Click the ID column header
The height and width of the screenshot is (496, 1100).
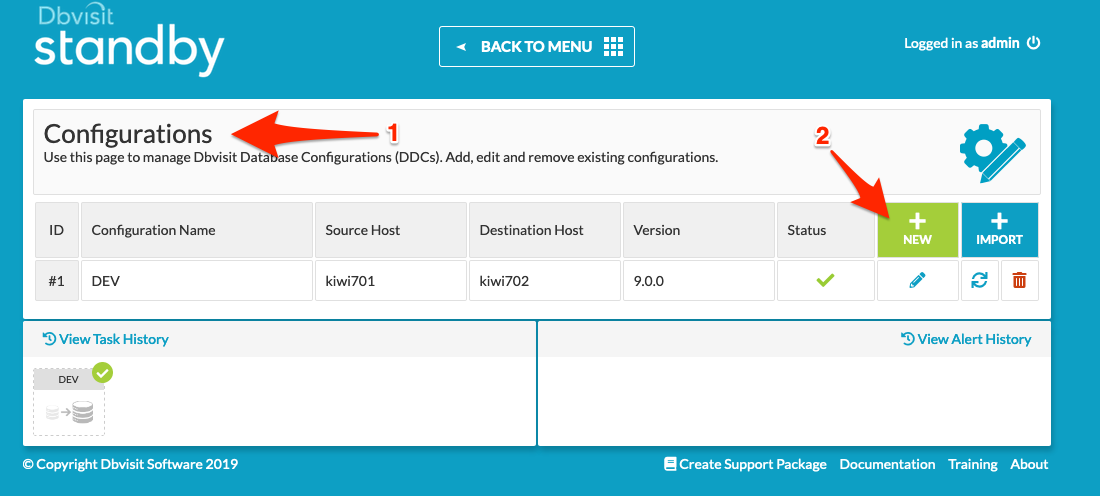pos(57,230)
